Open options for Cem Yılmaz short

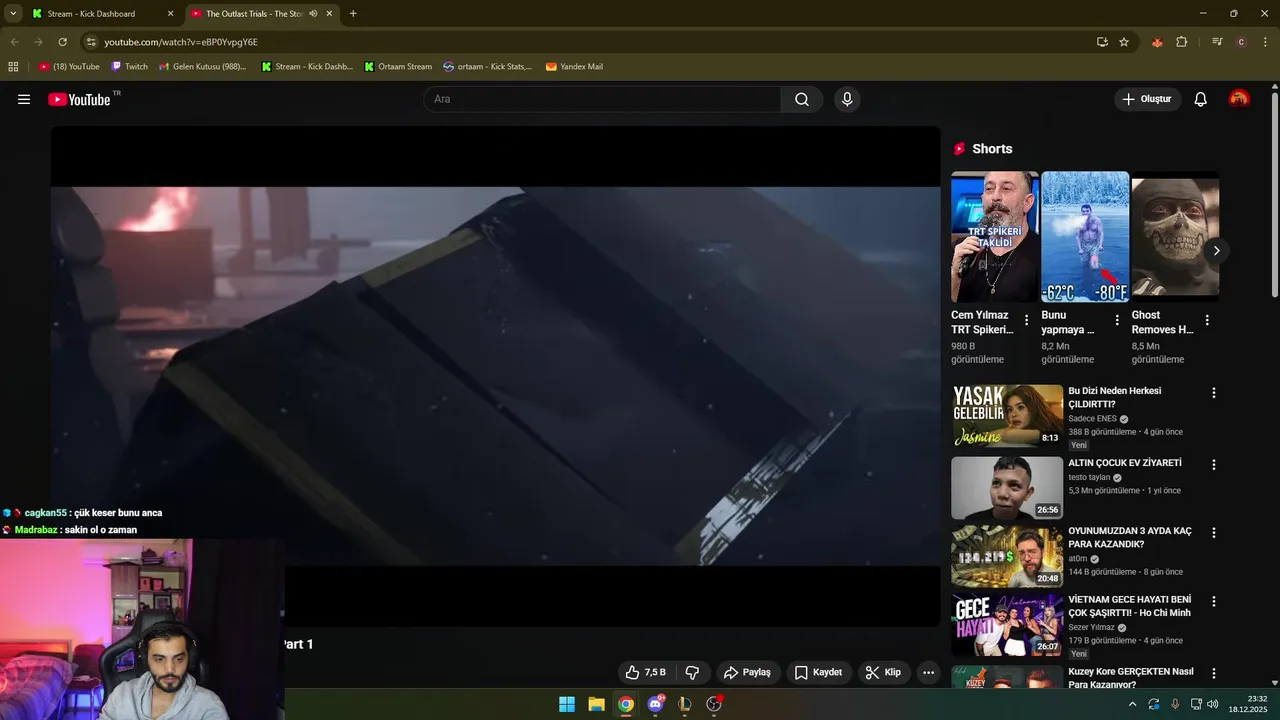1026,320
